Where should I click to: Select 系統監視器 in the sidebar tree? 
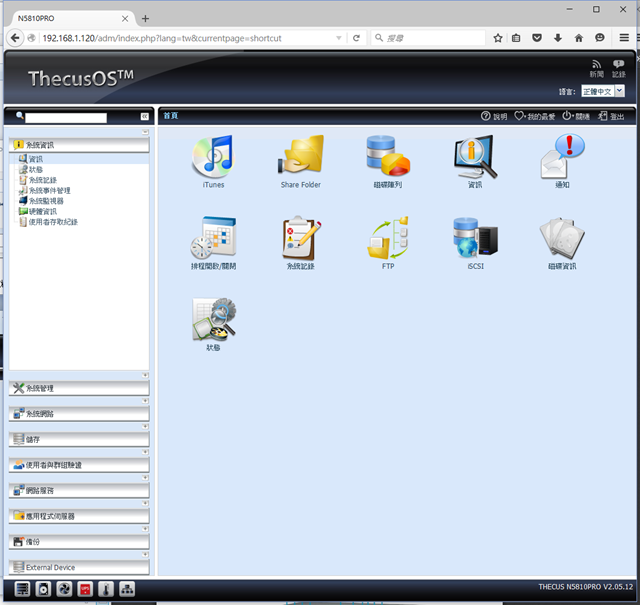tap(46, 201)
